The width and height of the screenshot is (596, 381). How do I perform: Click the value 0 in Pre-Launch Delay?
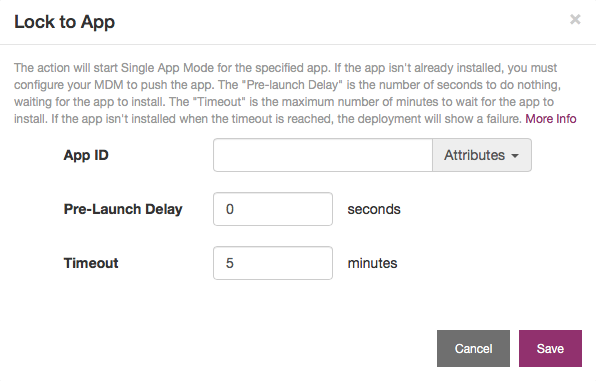tap(230, 209)
